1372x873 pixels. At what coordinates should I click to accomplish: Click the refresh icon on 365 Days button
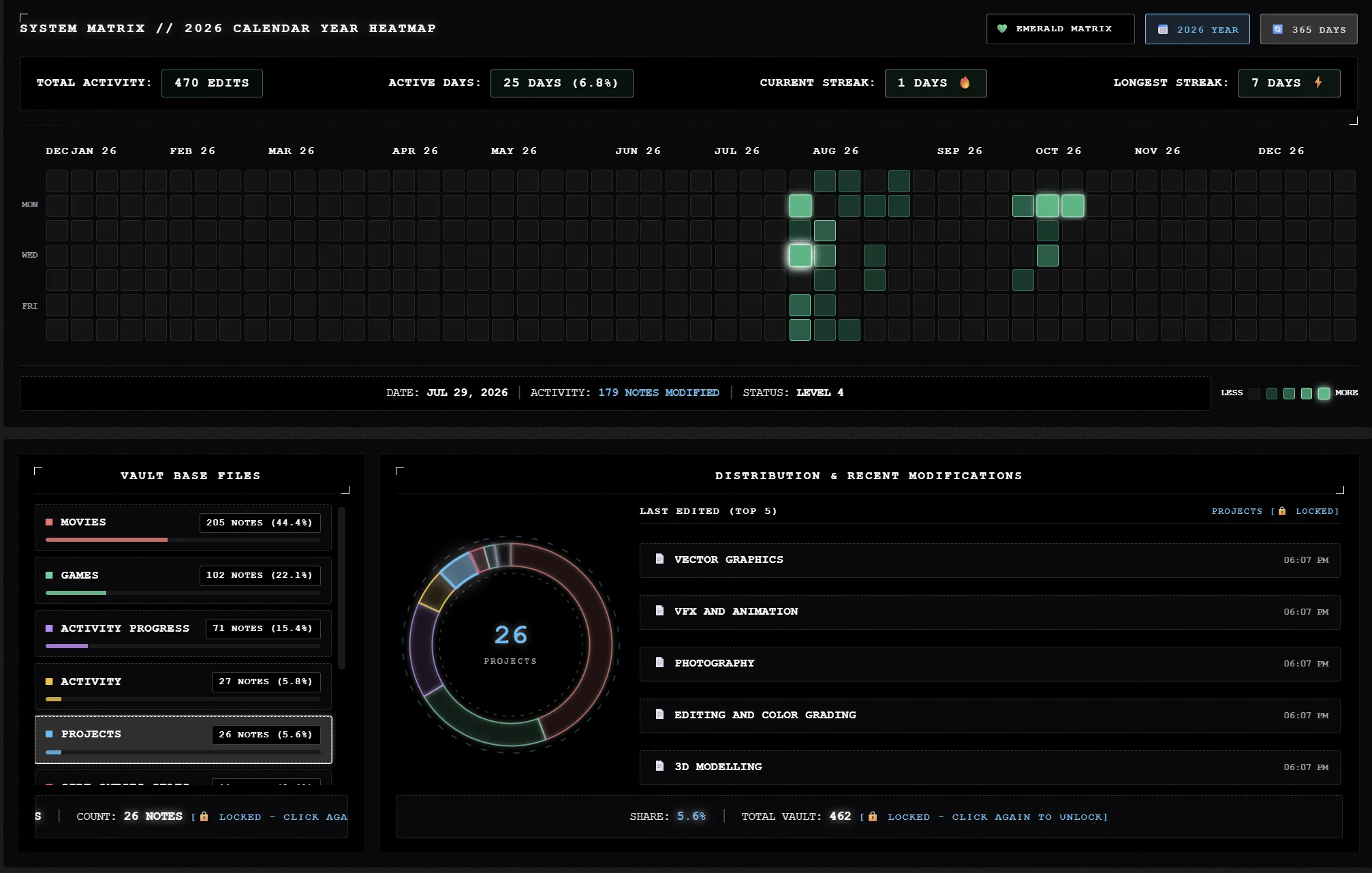click(x=1278, y=29)
